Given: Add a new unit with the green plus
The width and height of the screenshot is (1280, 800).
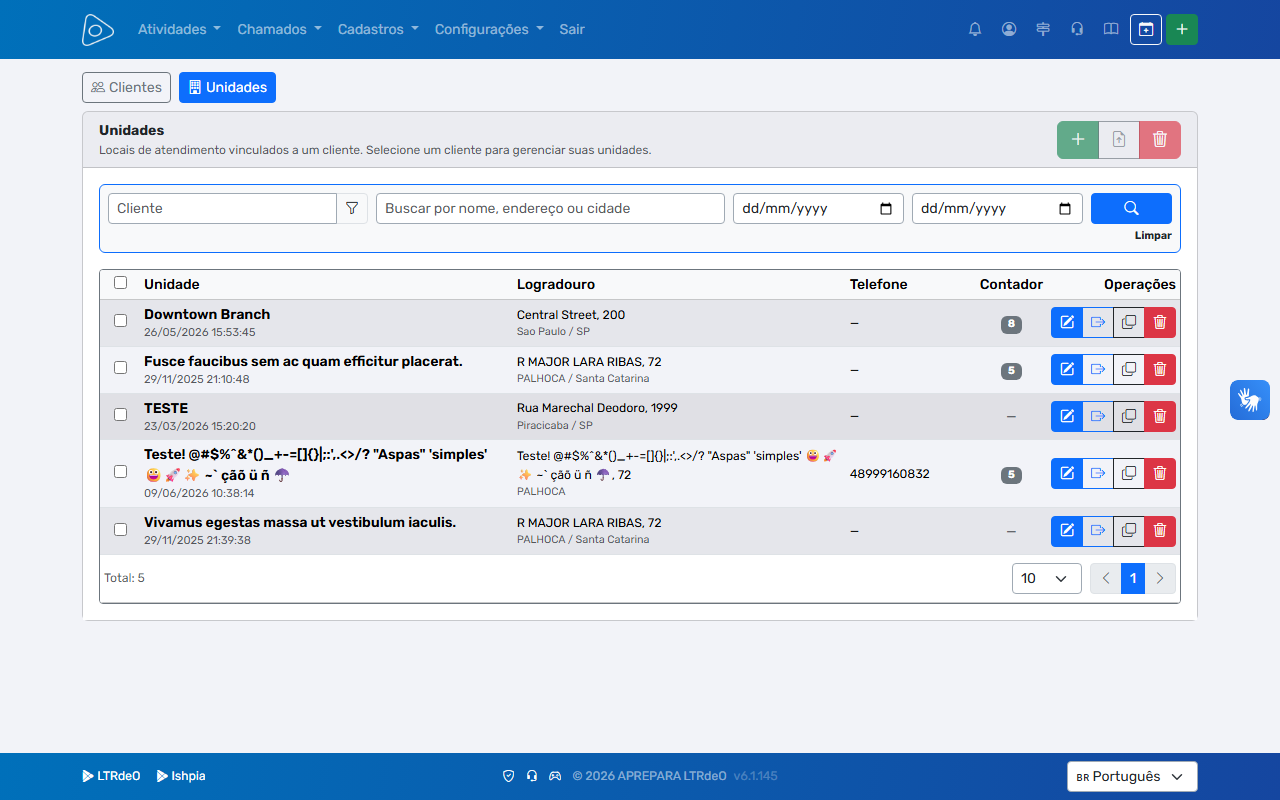Looking at the screenshot, I should pyautogui.click(x=1078, y=140).
